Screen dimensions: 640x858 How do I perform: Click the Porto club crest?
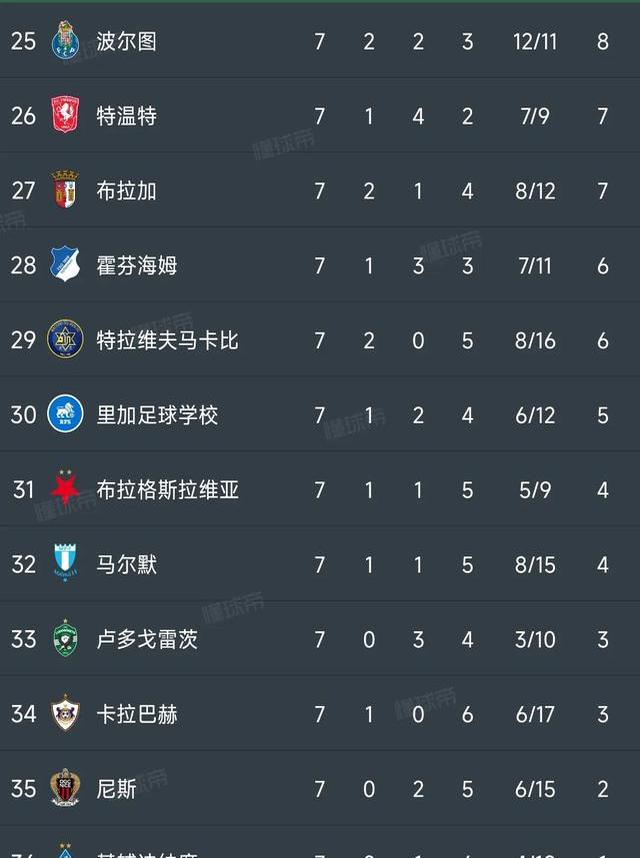click(64, 41)
